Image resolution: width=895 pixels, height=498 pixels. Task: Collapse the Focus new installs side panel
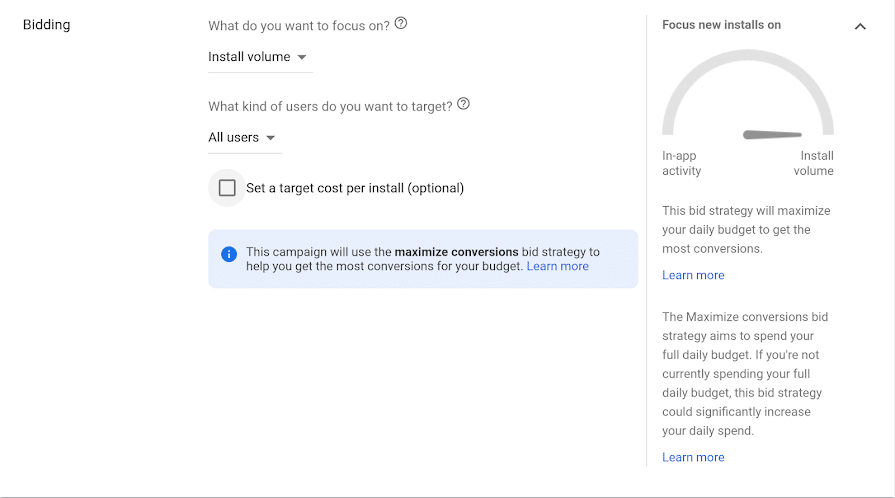point(860,26)
